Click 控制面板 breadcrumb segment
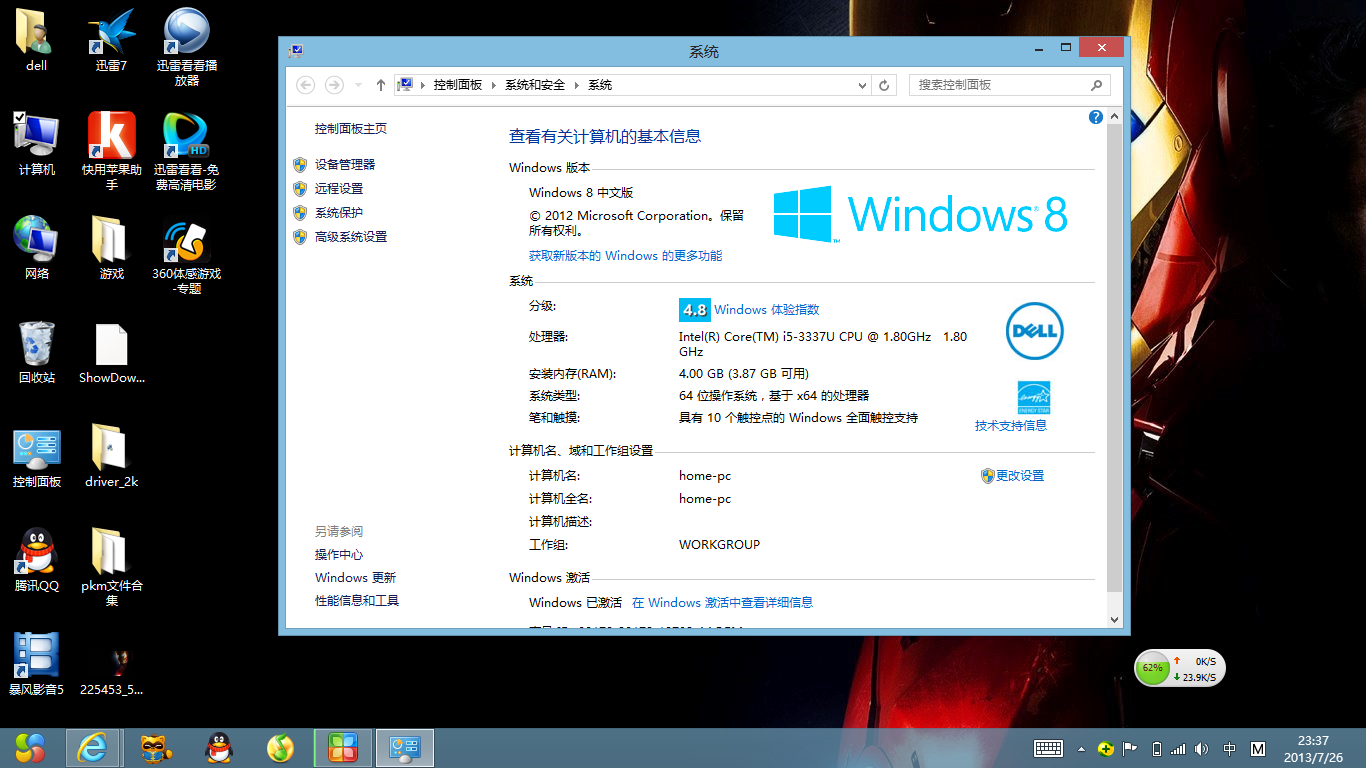 pyautogui.click(x=457, y=85)
